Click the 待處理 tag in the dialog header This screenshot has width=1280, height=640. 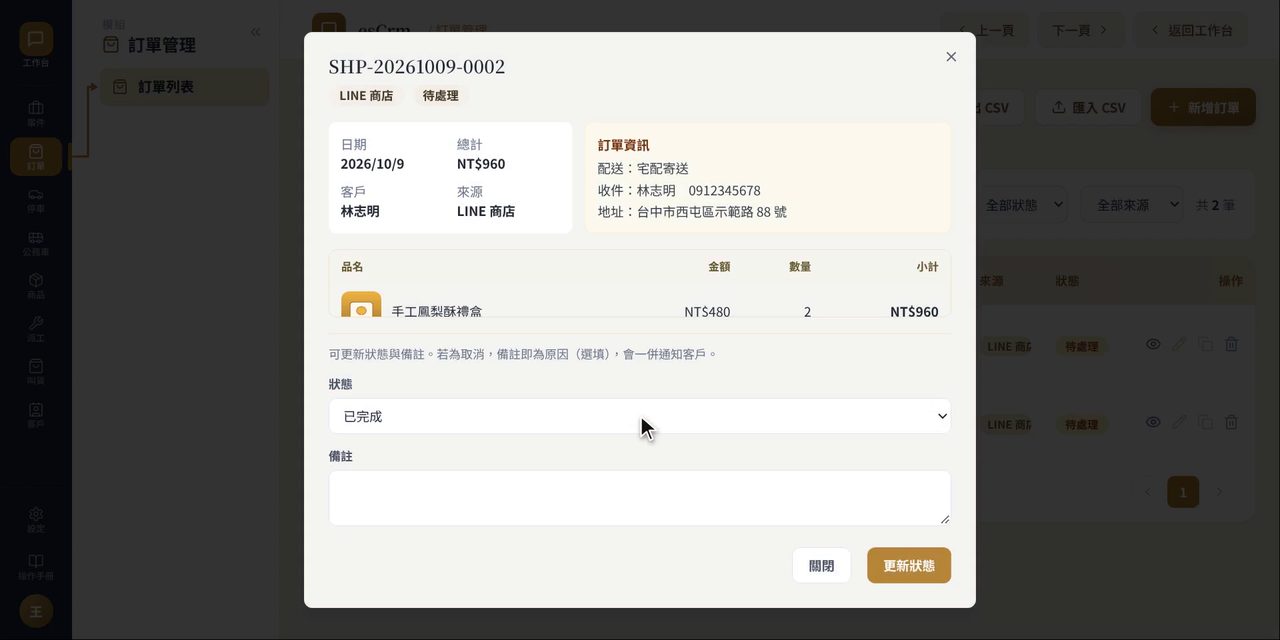click(440, 96)
